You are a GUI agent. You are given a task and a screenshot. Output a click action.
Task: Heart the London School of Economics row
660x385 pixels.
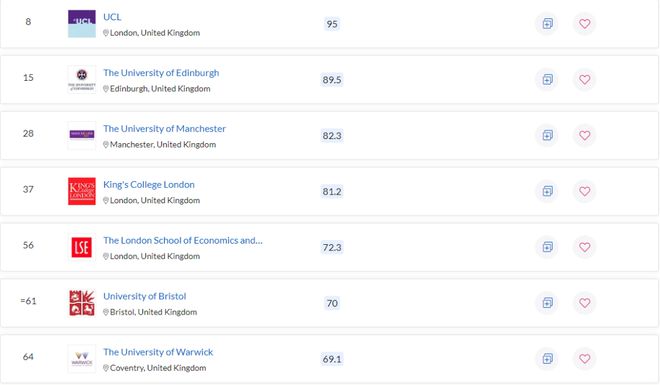pyautogui.click(x=584, y=247)
